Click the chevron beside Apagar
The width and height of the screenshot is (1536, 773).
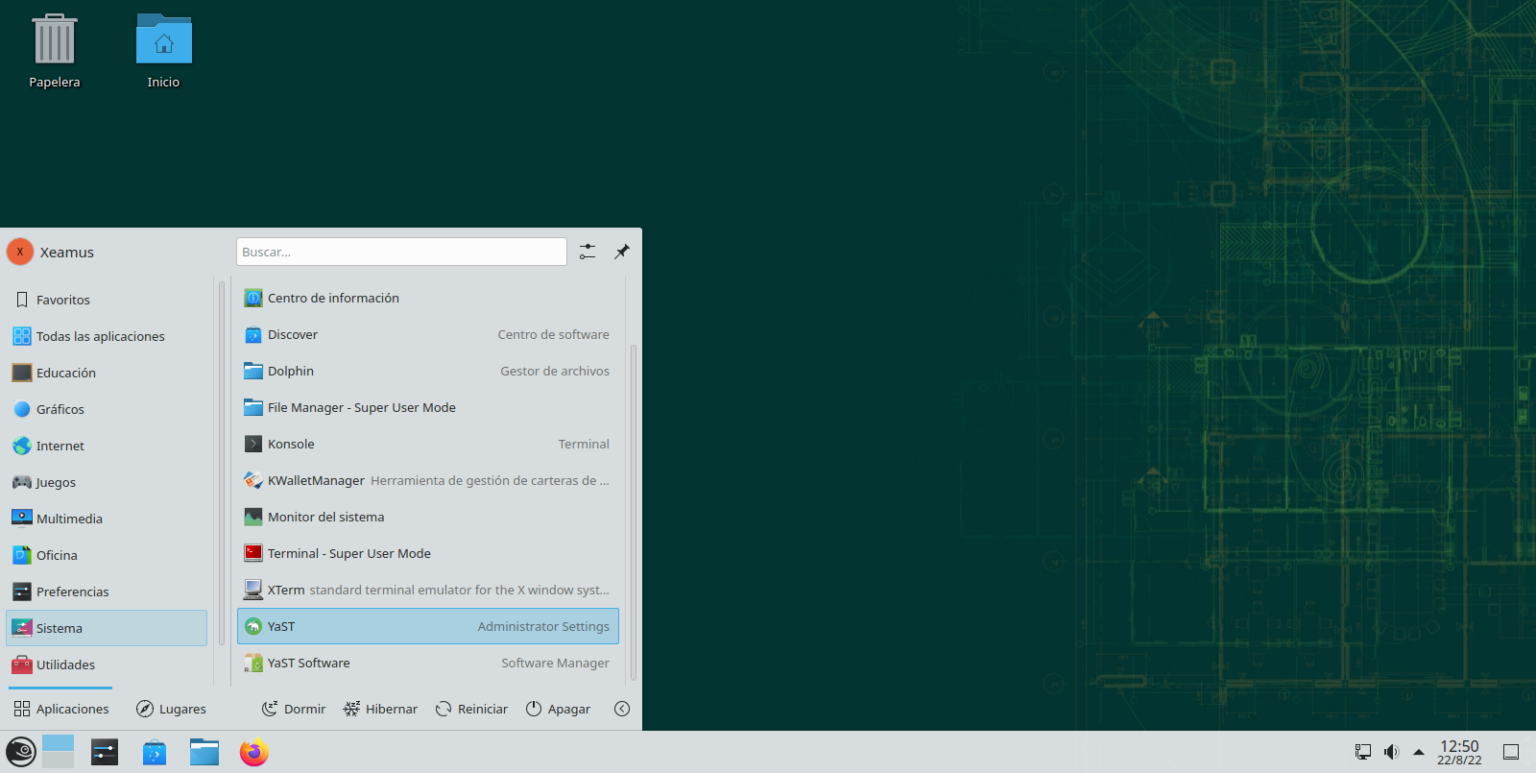(x=621, y=708)
